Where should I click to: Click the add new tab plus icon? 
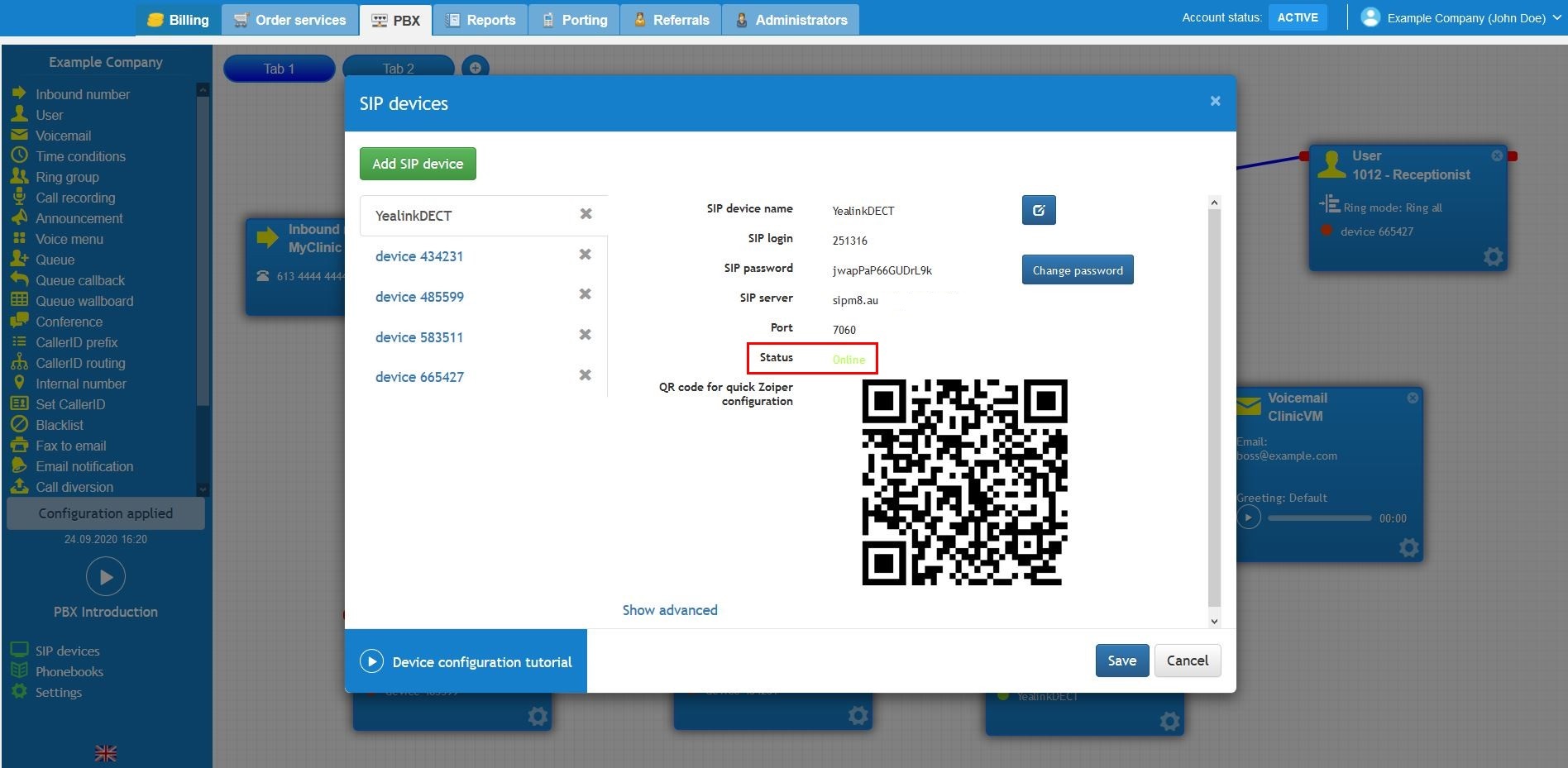[475, 68]
